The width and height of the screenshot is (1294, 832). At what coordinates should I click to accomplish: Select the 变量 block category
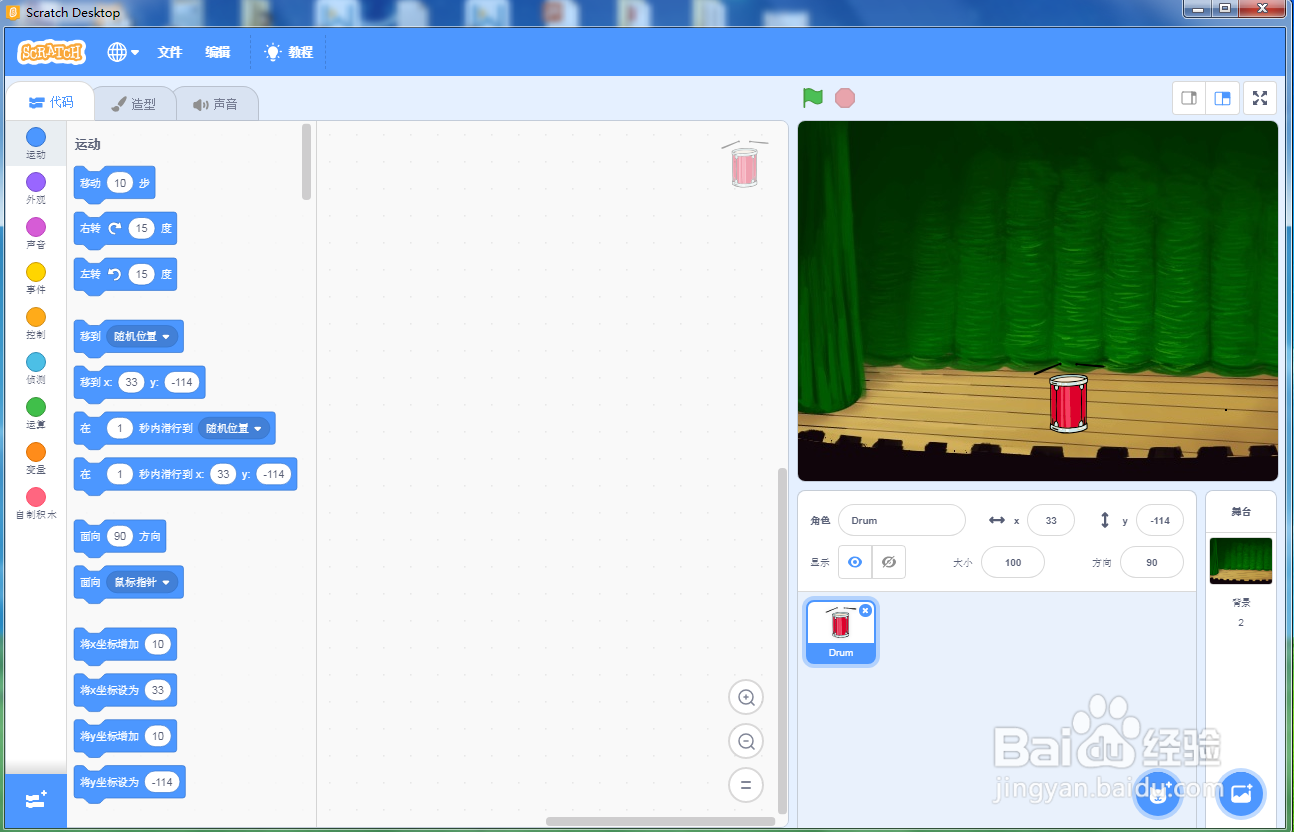click(36, 459)
